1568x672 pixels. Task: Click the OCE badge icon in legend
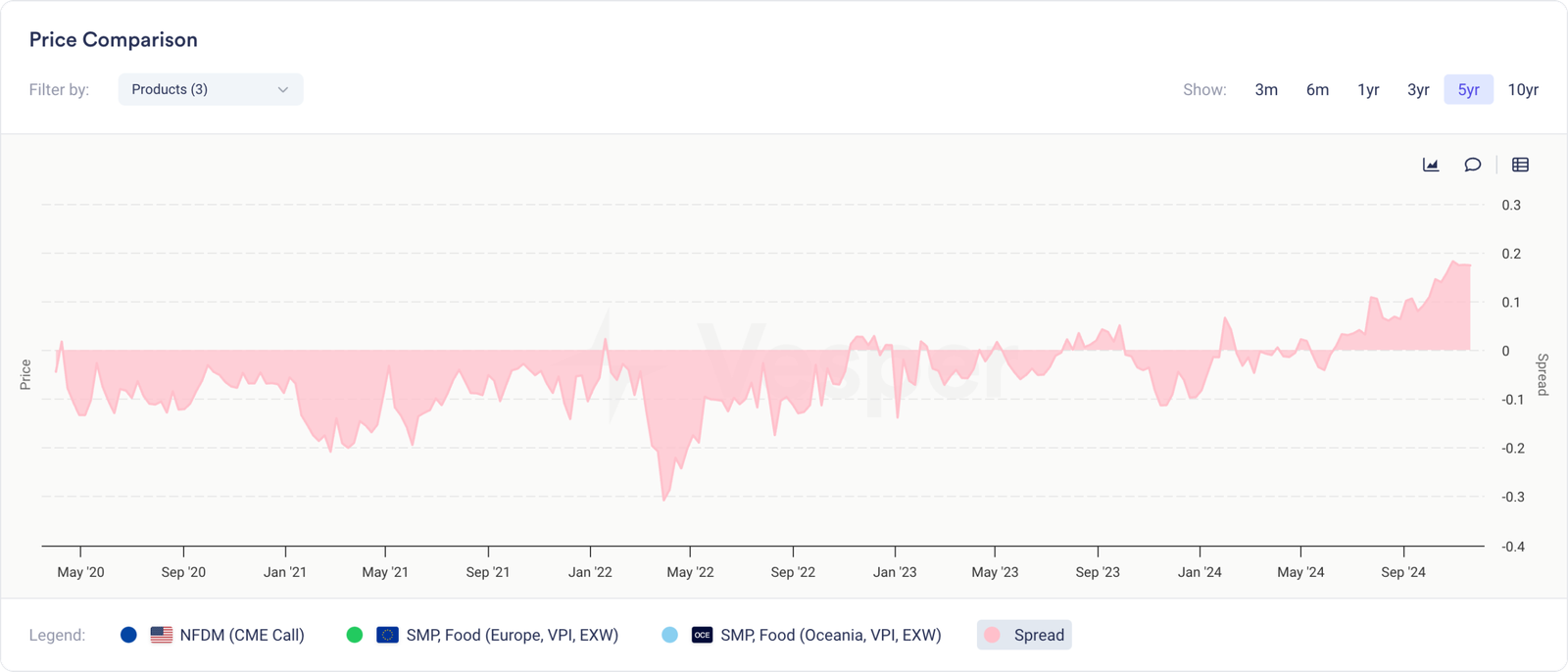[x=702, y=635]
